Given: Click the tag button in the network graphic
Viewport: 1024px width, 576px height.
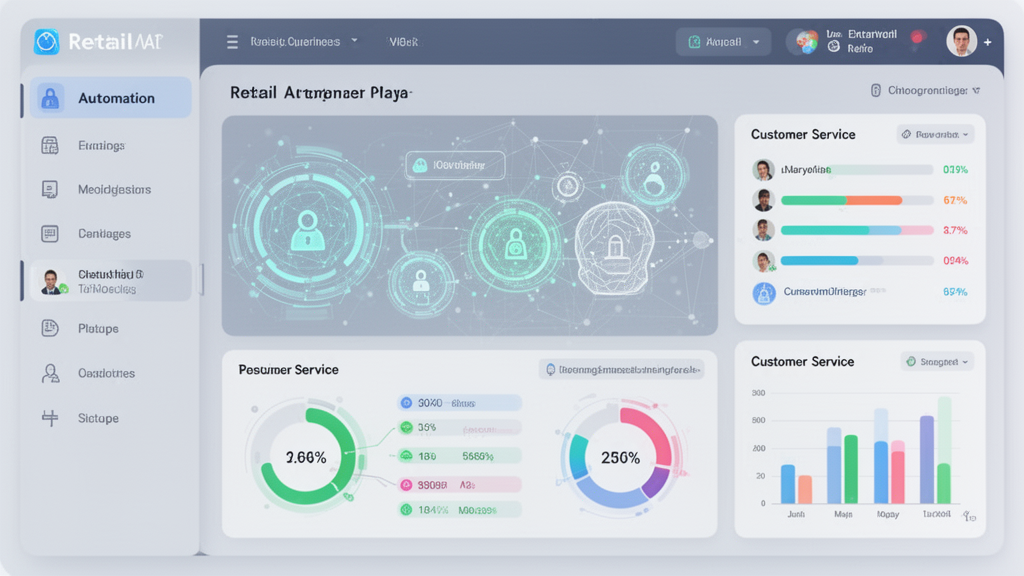Looking at the screenshot, I should (x=455, y=165).
